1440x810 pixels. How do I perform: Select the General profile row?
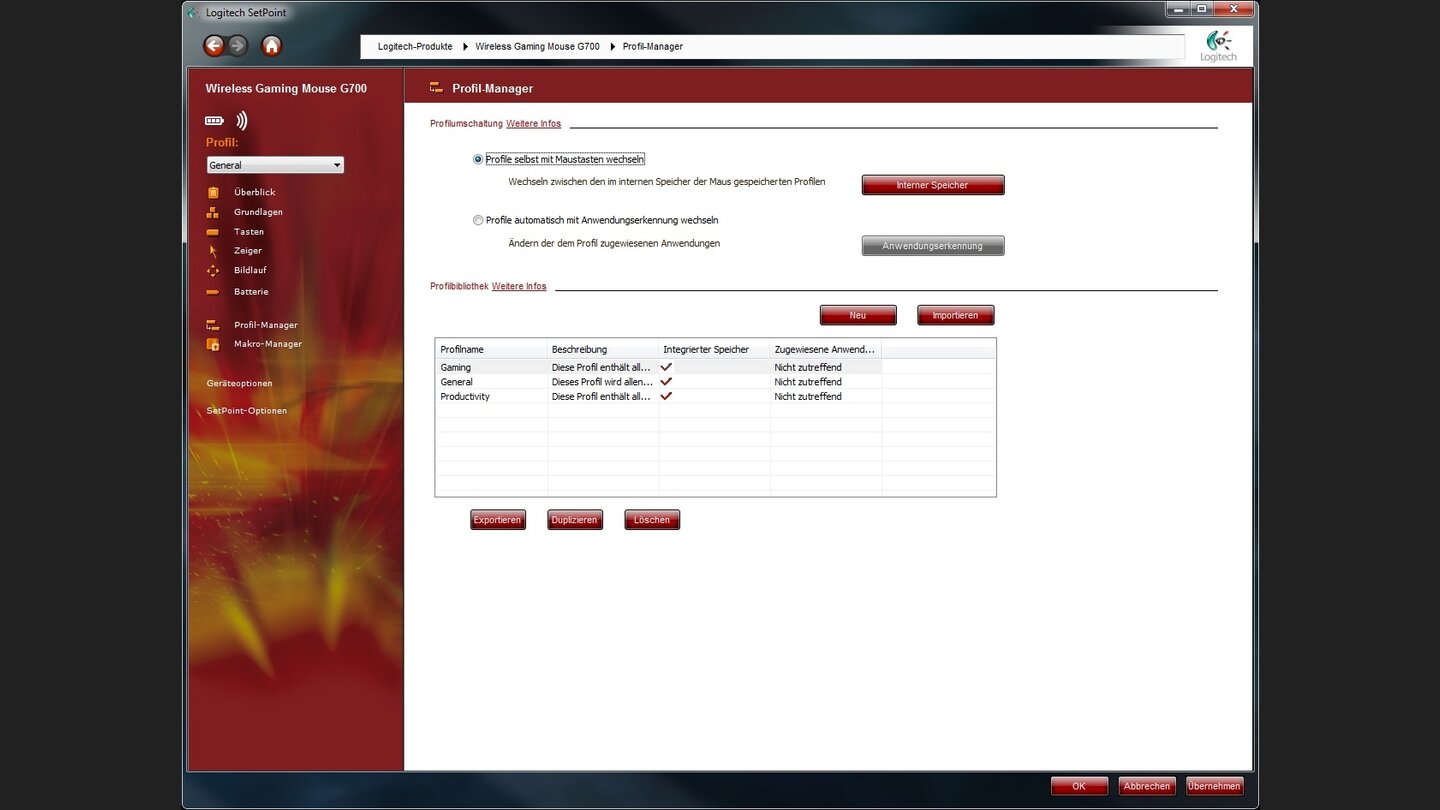(x=715, y=382)
